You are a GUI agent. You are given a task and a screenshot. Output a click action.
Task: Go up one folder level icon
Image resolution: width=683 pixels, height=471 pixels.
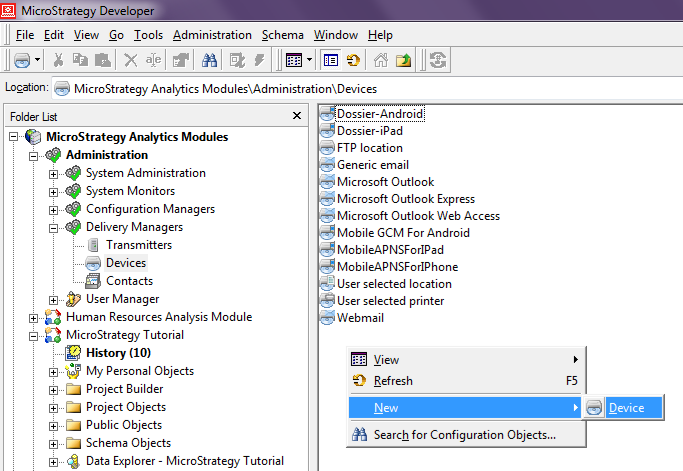(x=403, y=60)
